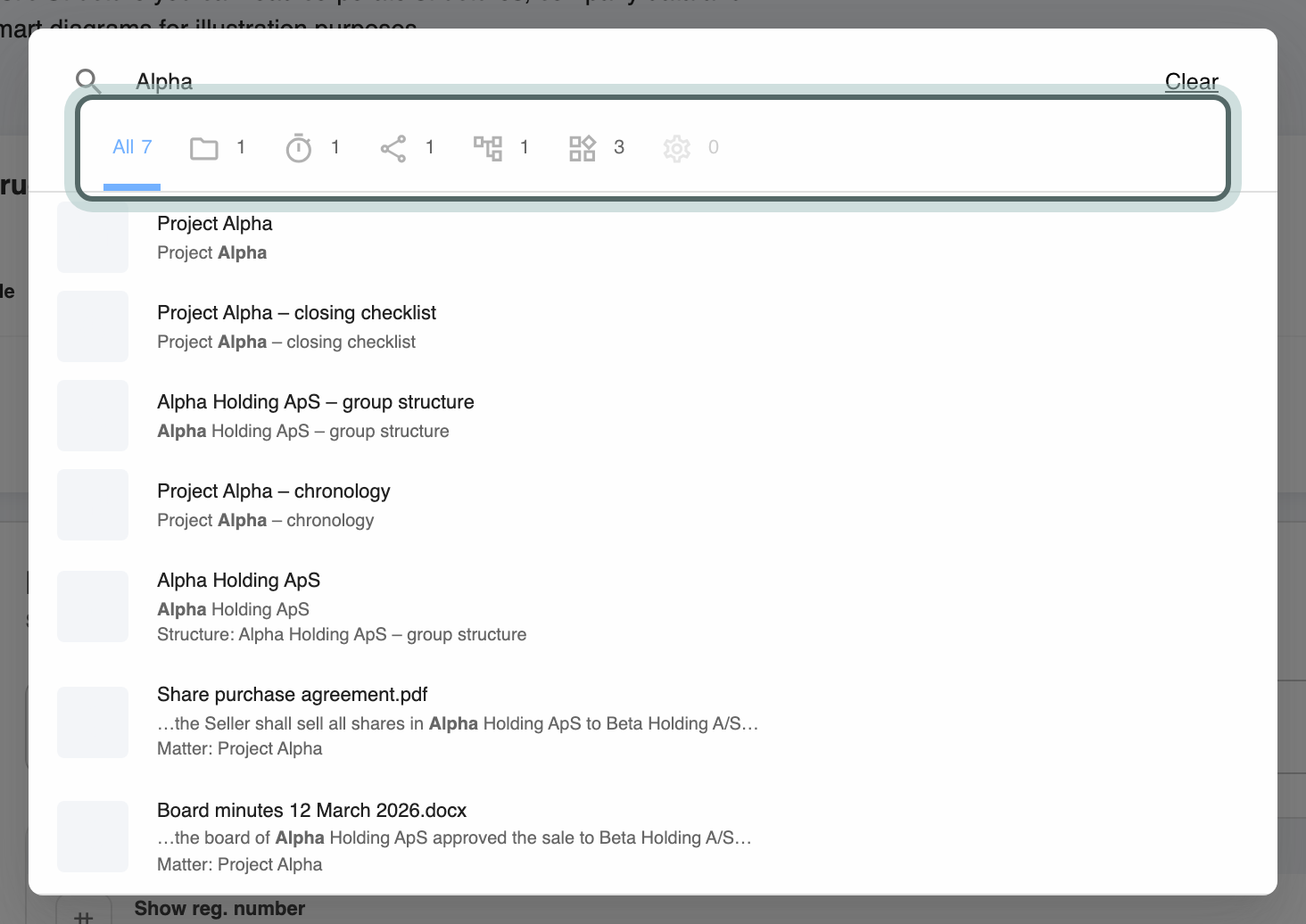Select the gear filter with 0 results

click(x=690, y=148)
